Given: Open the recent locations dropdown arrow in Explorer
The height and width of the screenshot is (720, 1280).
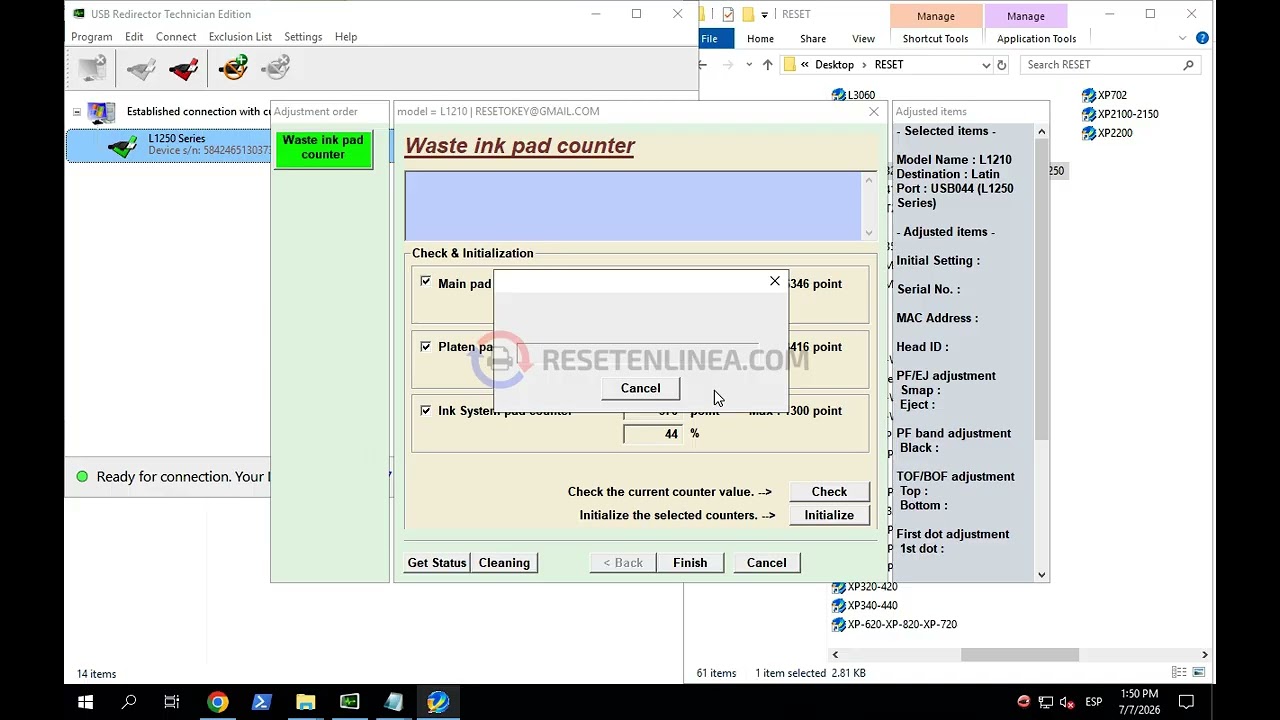Looking at the screenshot, I should (x=749, y=65).
